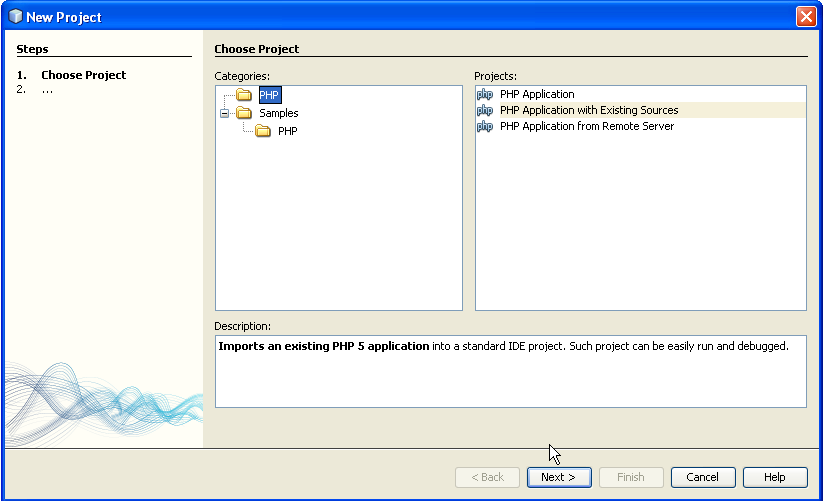Choose PHP Application with Existing Sources
This screenshot has height=501, width=823.
click(589, 110)
